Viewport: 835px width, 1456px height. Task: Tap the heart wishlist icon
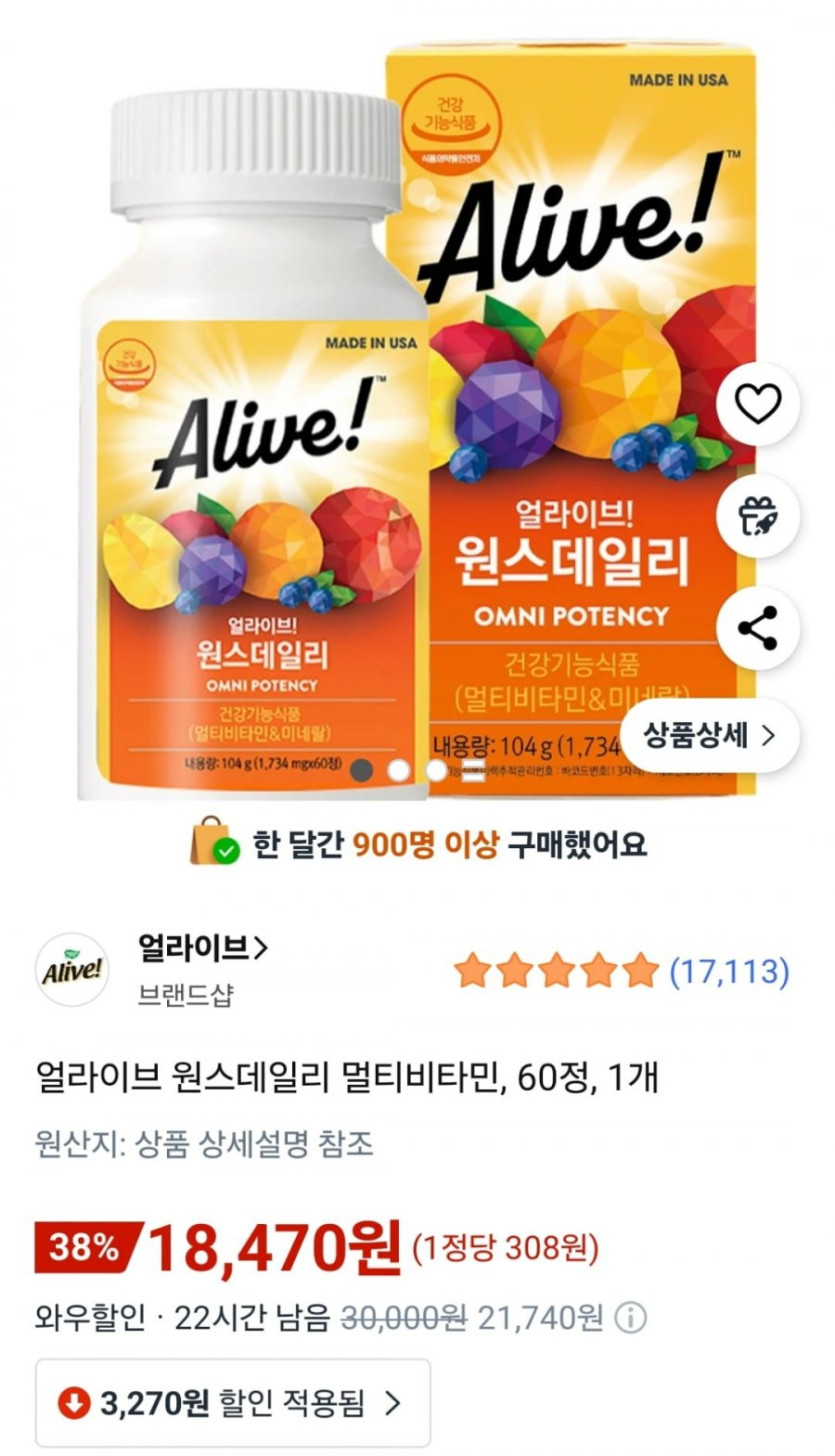click(758, 403)
